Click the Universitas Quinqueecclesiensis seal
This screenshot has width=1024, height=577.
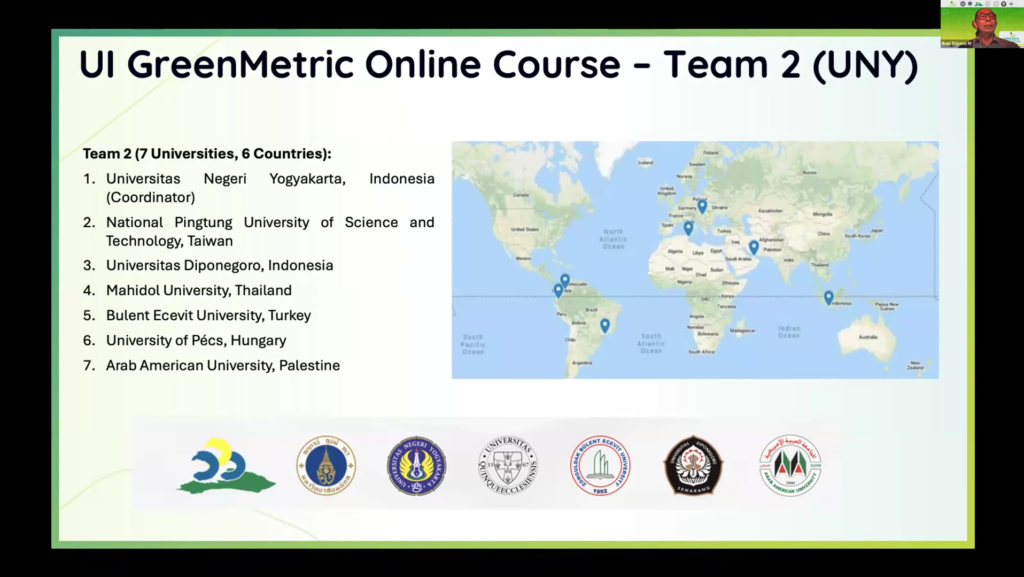click(508, 466)
